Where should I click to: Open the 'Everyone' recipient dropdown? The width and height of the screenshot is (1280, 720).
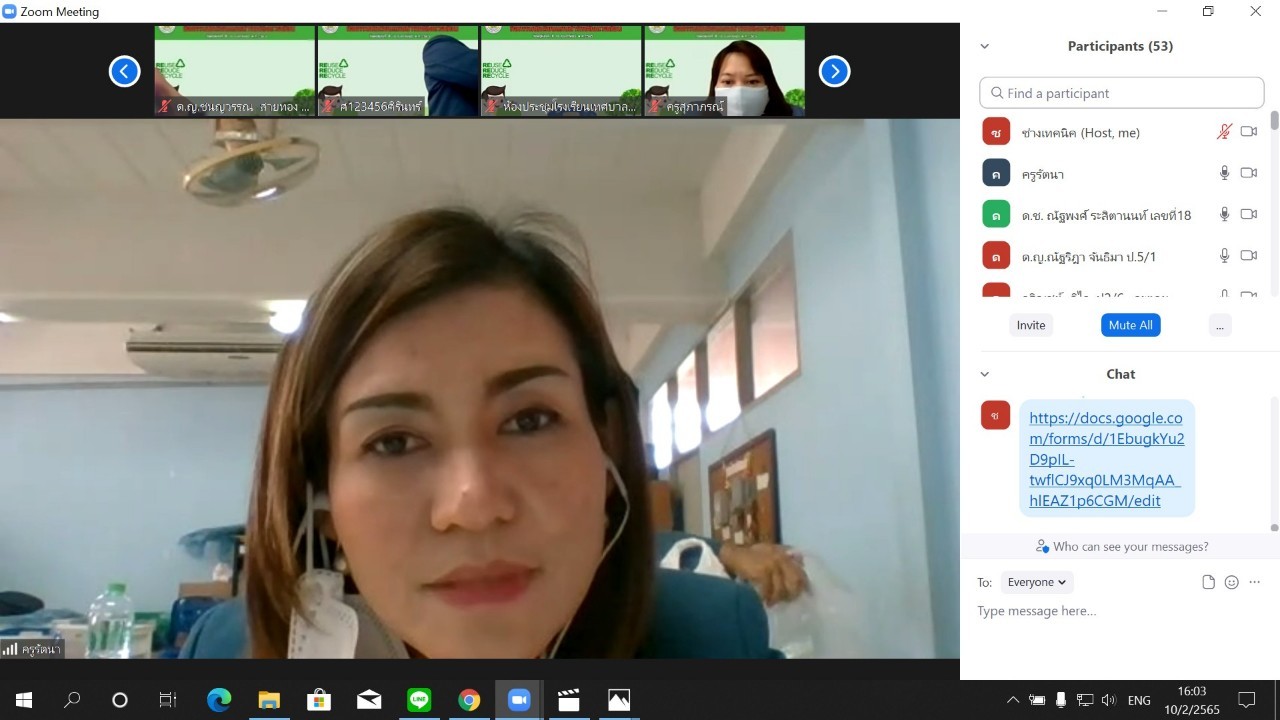point(1036,582)
